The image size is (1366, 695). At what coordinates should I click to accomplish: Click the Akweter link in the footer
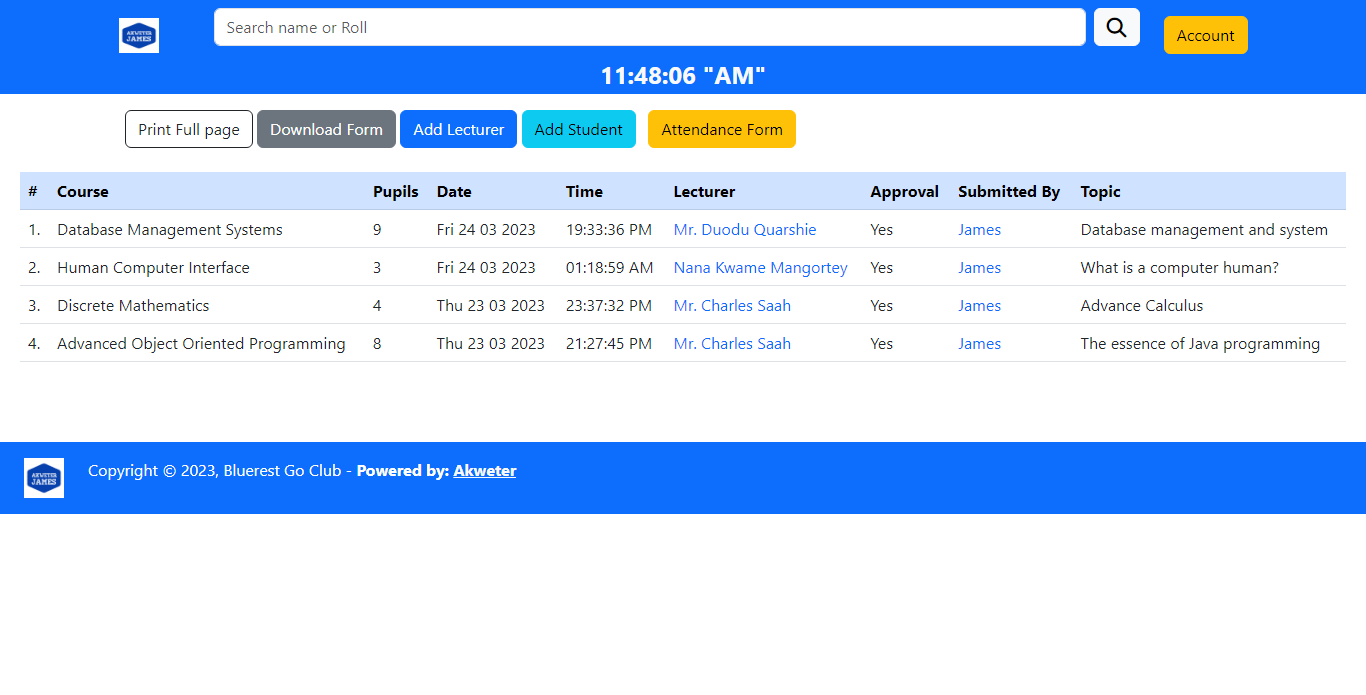[485, 470]
